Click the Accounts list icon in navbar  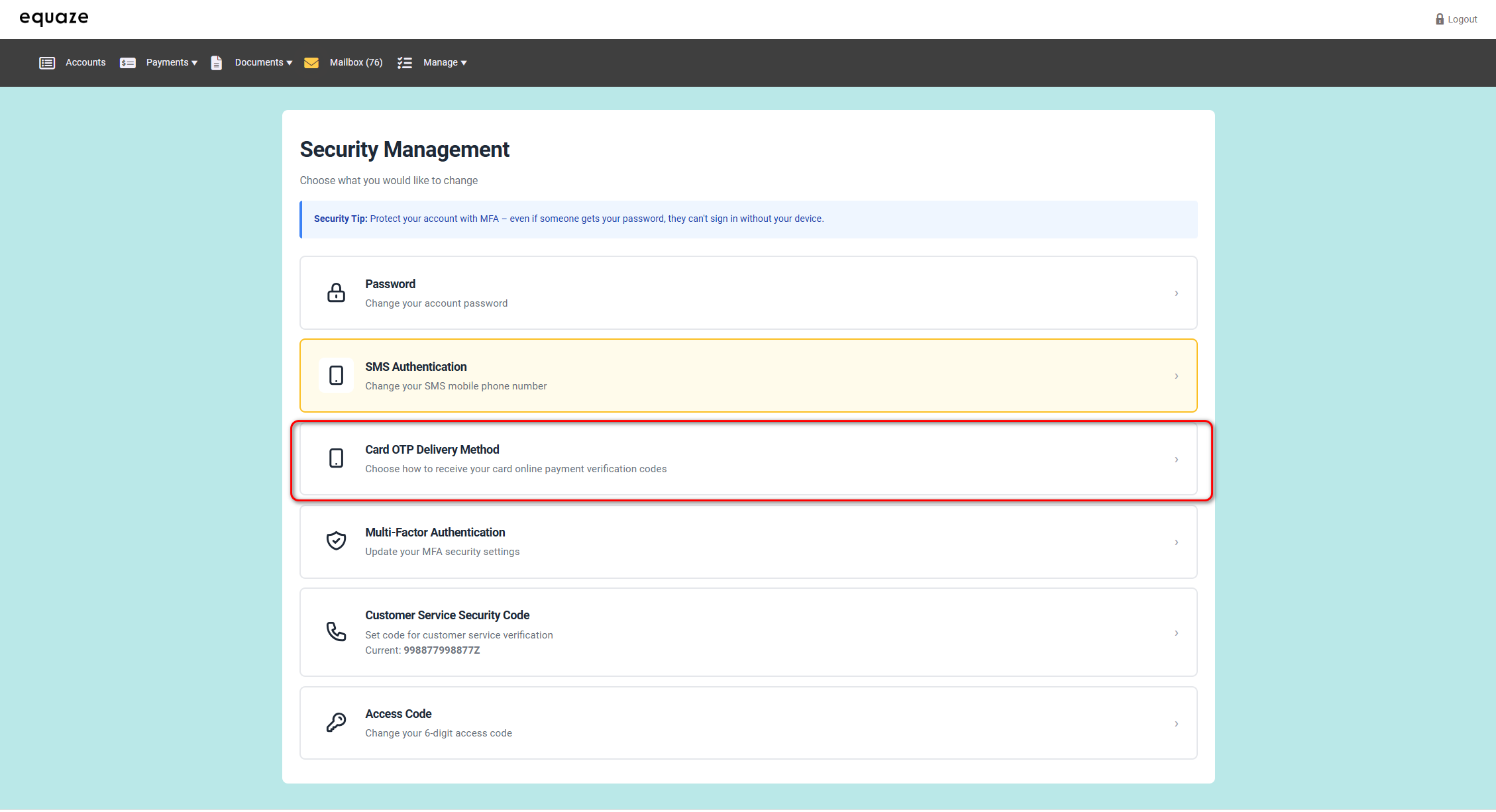coord(47,63)
